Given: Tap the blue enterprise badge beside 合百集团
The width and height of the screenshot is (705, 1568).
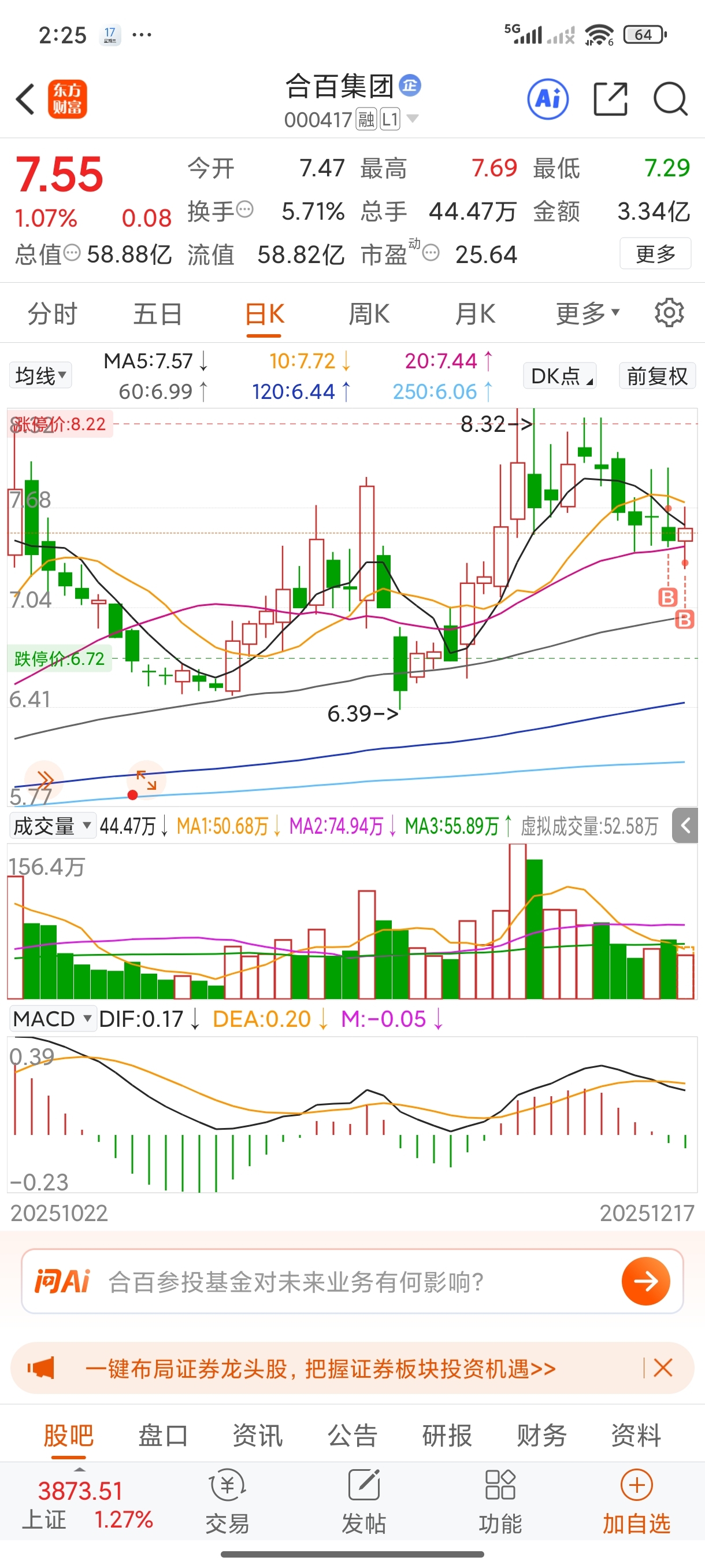Looking at the screenshot, I should click(410, 85).
